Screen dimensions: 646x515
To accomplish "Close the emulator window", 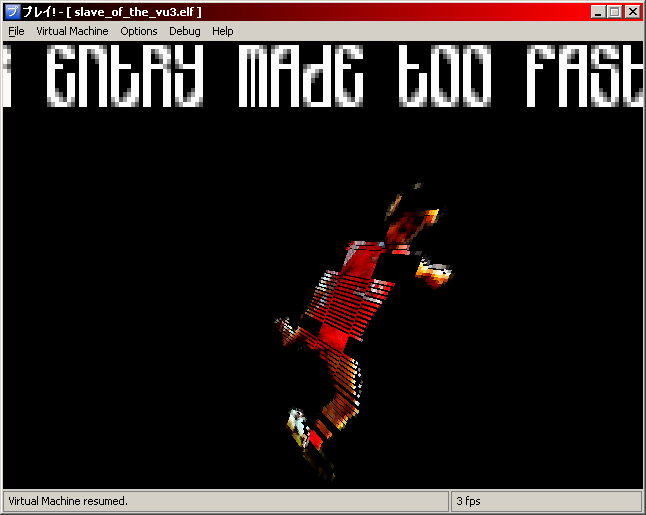I will pos(631,12).
